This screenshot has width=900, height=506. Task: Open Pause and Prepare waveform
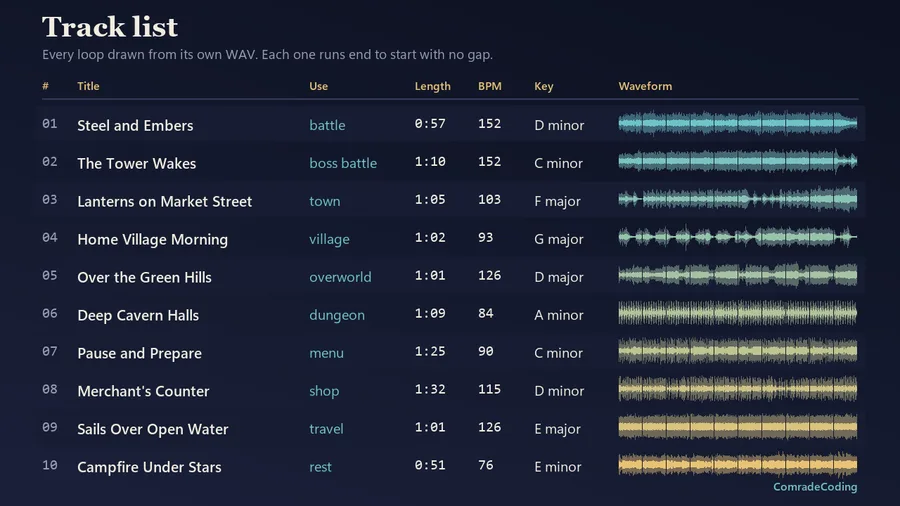pyautogui.click(x=738, y=351)
